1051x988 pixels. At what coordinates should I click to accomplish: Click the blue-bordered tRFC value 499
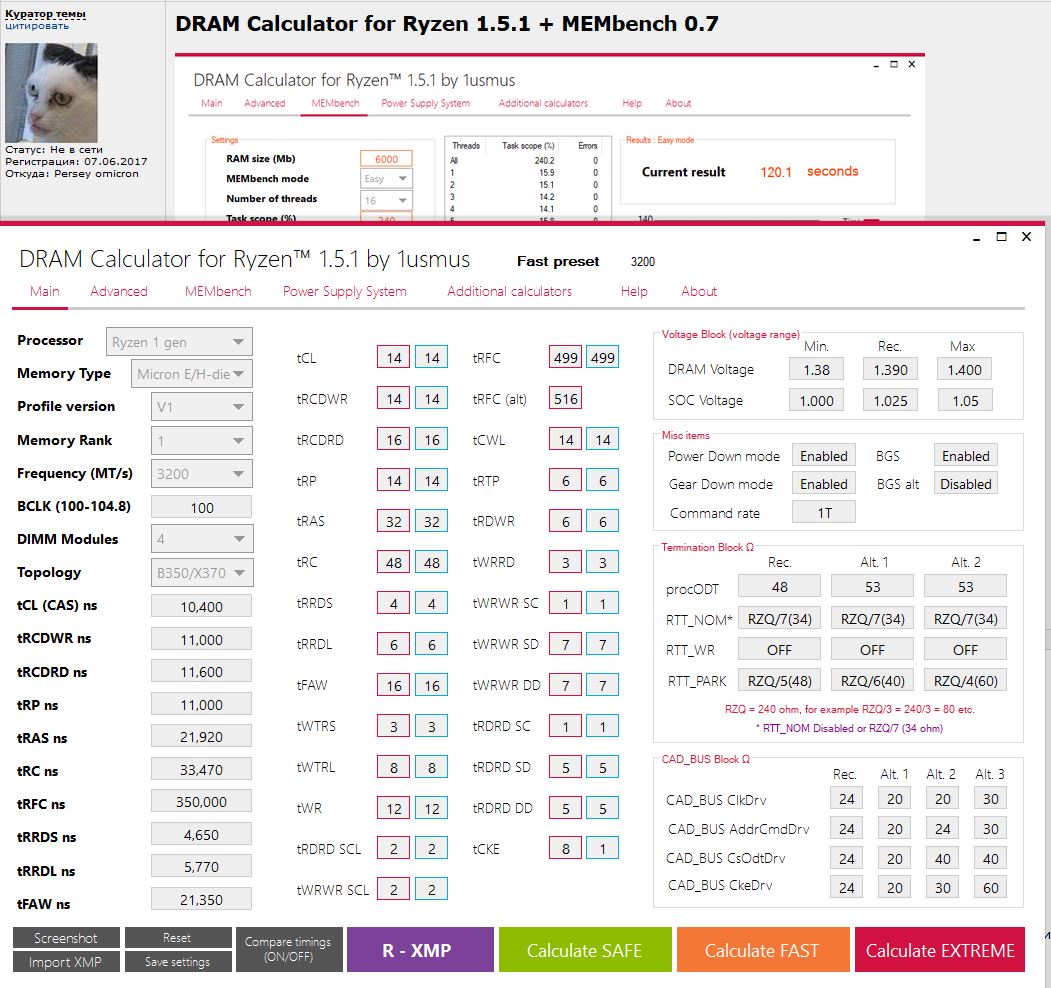(x=603, y=357)
